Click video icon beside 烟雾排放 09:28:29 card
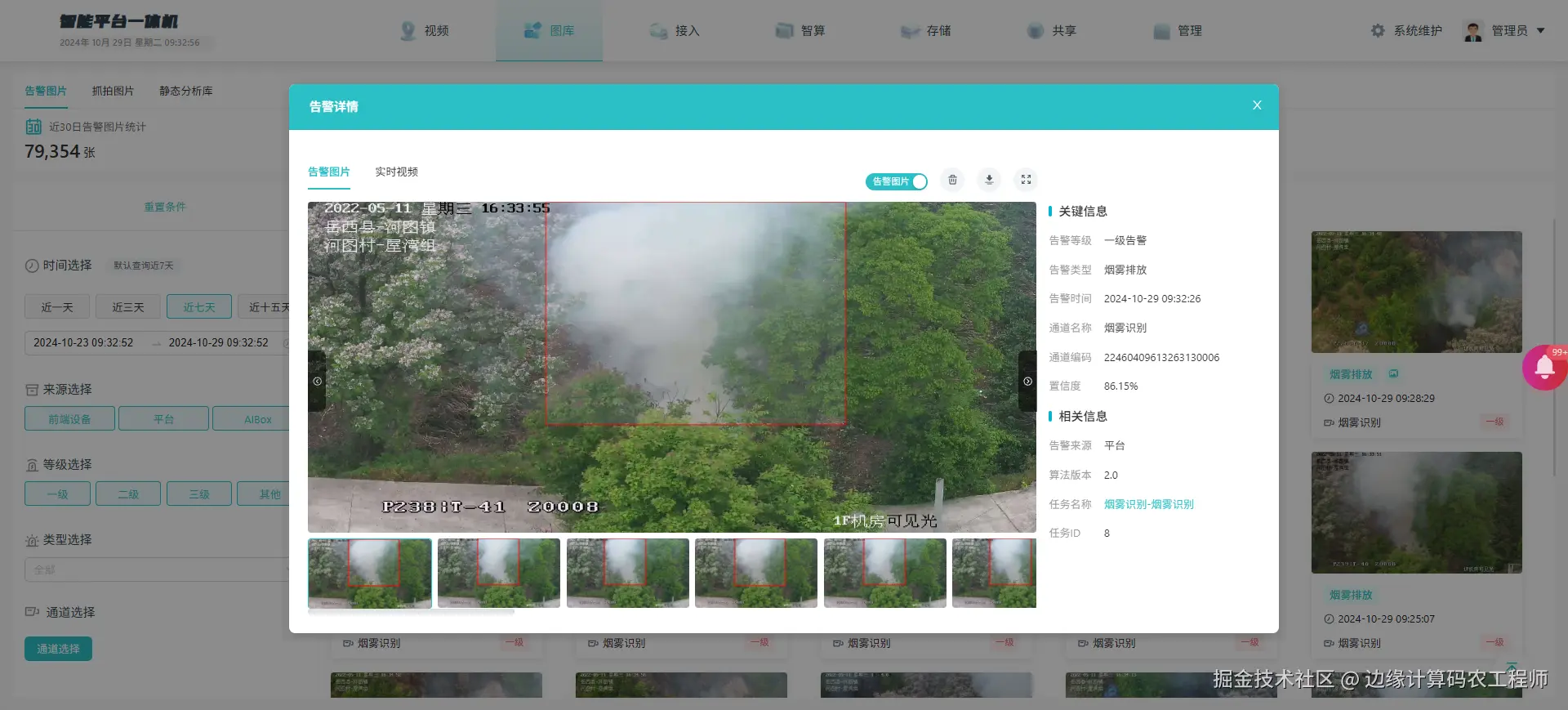 pos(1393,373)
